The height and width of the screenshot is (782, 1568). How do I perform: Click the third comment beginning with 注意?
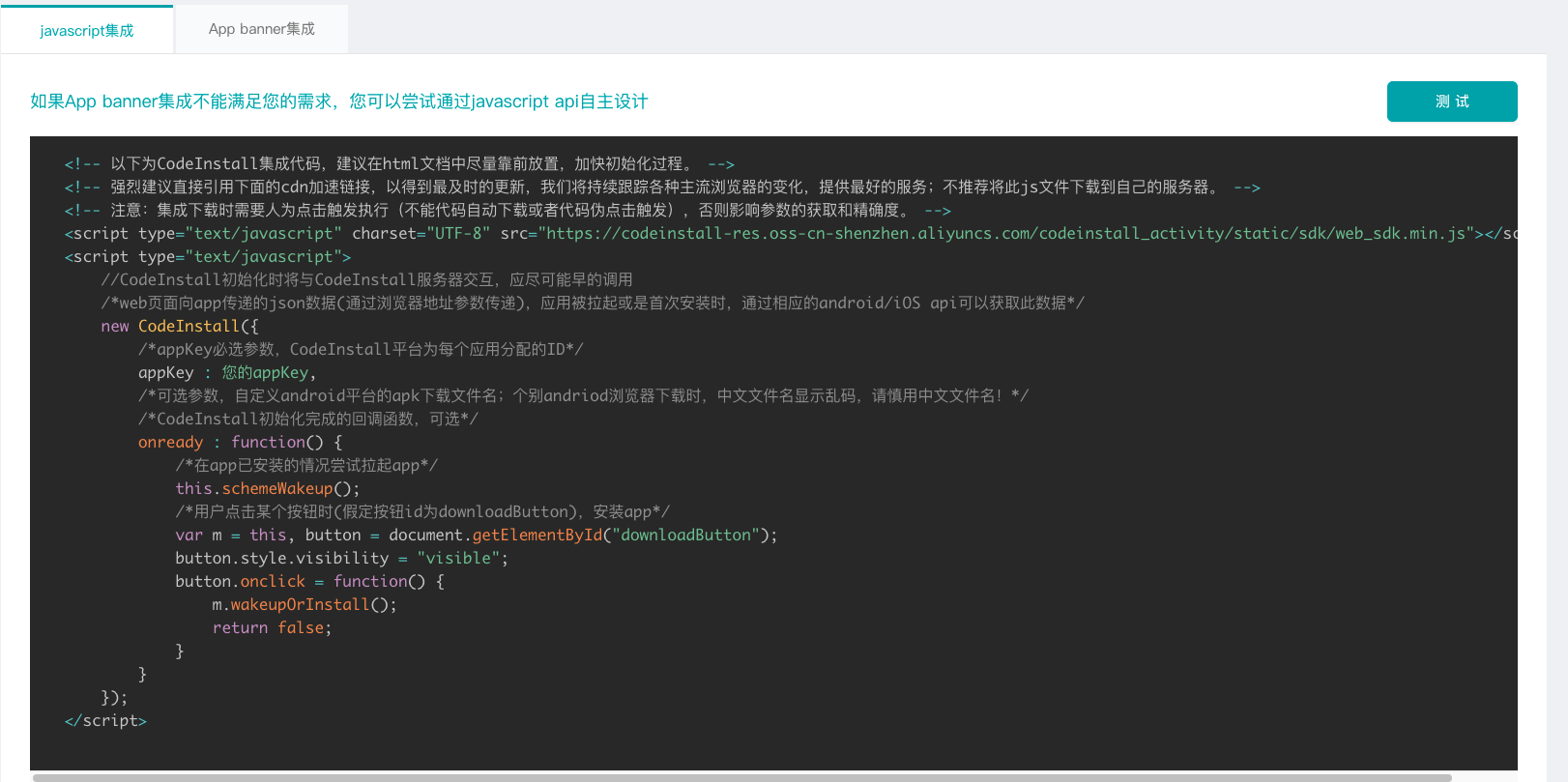click(508, 210)
